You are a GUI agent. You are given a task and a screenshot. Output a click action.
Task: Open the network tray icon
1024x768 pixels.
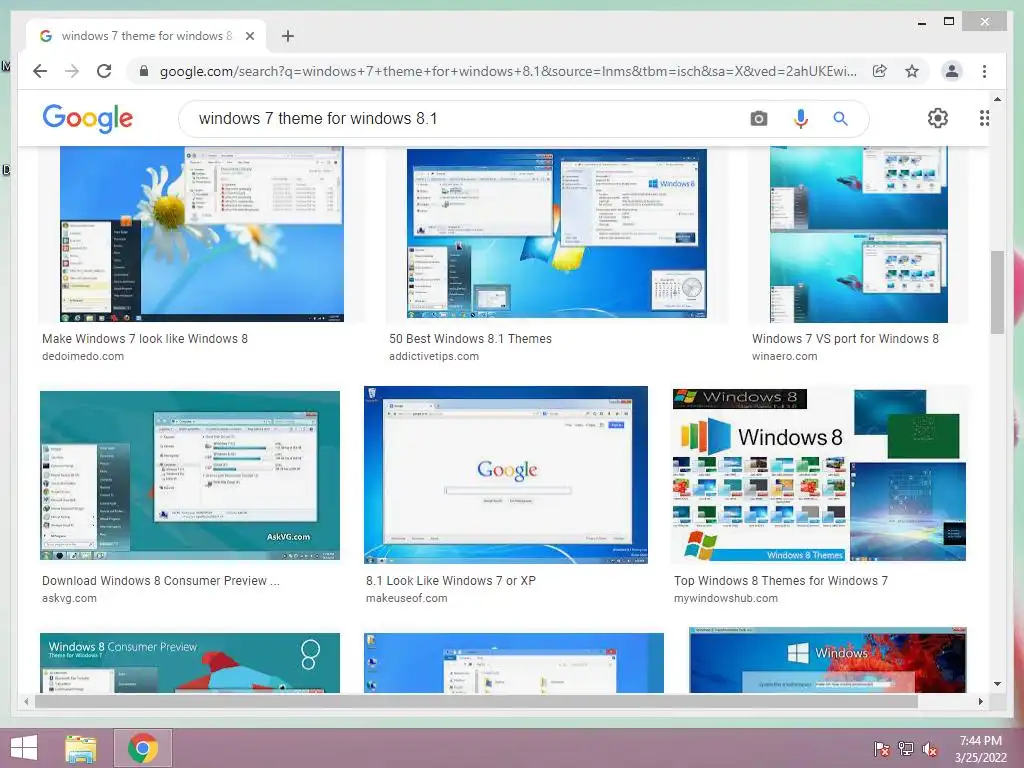(906, 749)
